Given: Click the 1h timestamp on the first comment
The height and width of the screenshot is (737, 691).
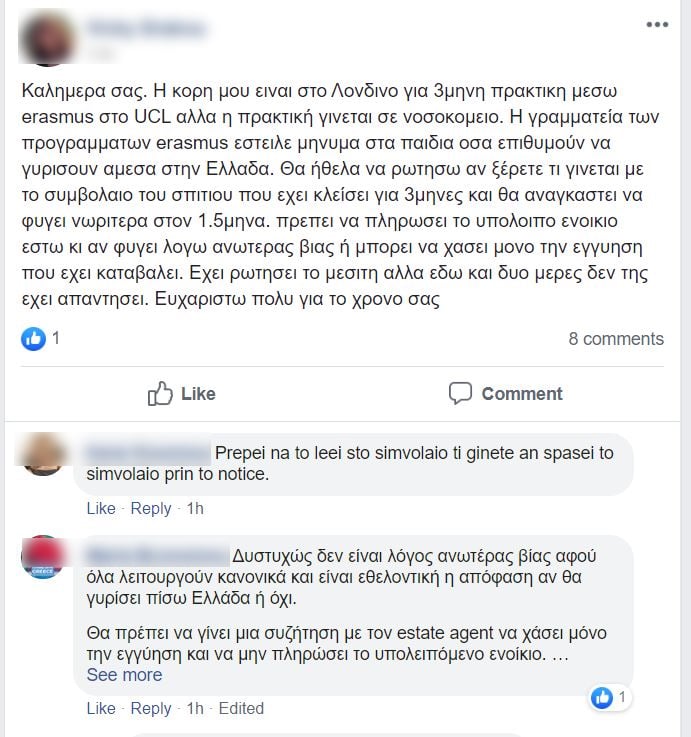Looking at the screenshot, I should point(195,508).
